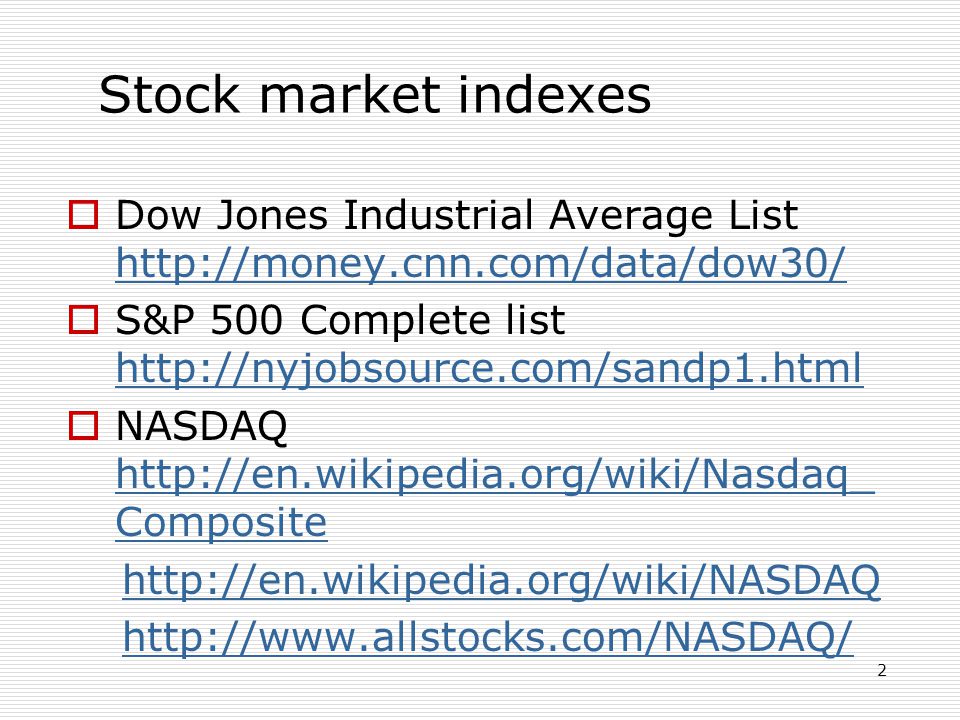Click the word "Industrial" in first bullet
The height and width of the screenshot is (720, 960).
pos(438,216)
